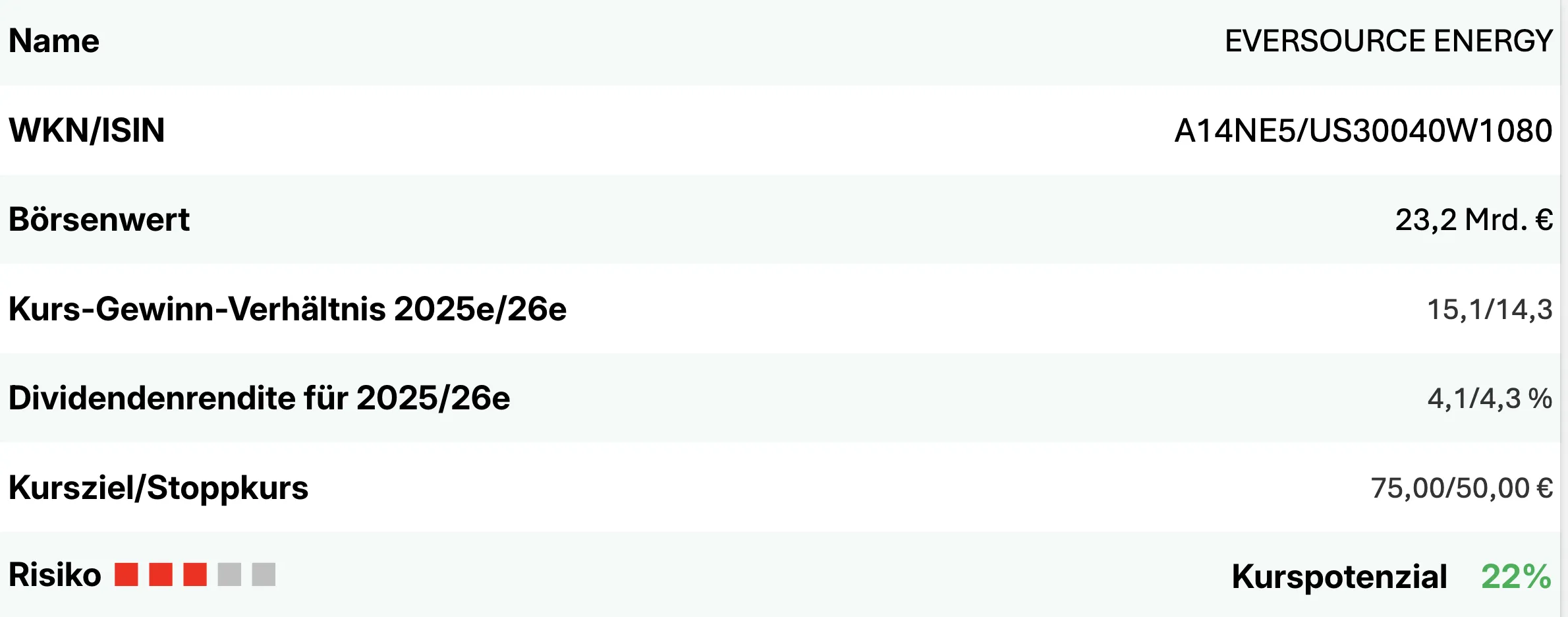The image size is (1568, 617).
Task: Click the Kurs-Gewinn-Verhältnis 2025e/26e label
Action: click(x=287, y=309)
